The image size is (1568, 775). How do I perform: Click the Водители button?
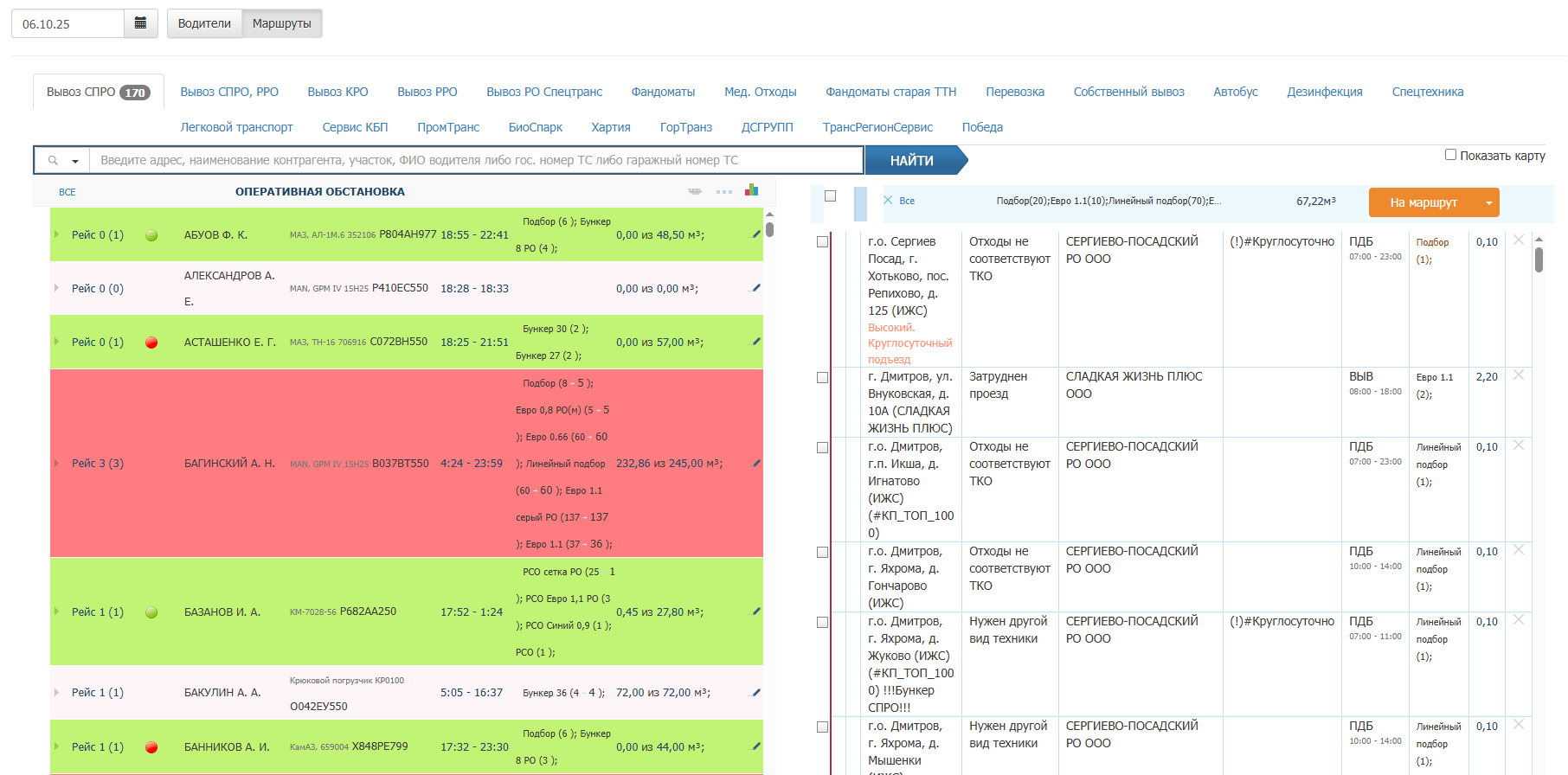pos(204,23)
